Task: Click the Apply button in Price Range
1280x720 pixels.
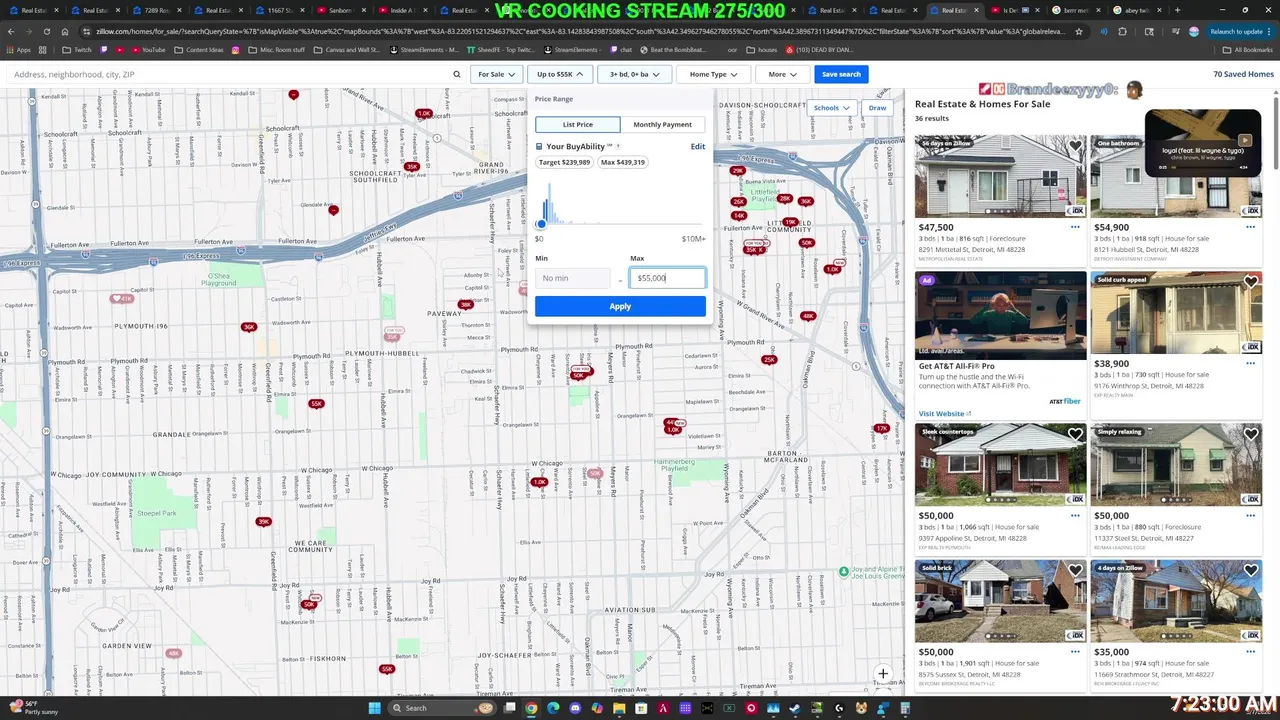Action: [620, 306]
